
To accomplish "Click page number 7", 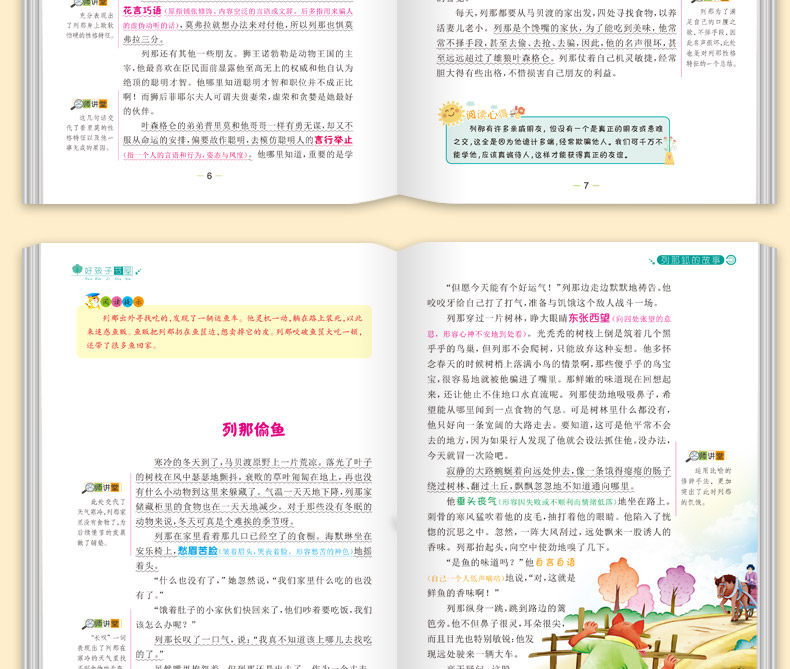I will coord(586,186).
